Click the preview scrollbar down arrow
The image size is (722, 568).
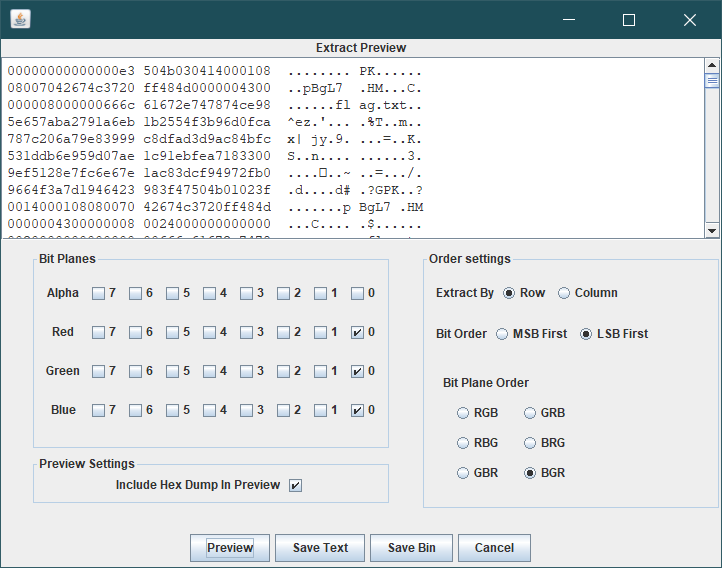[712, 231]
